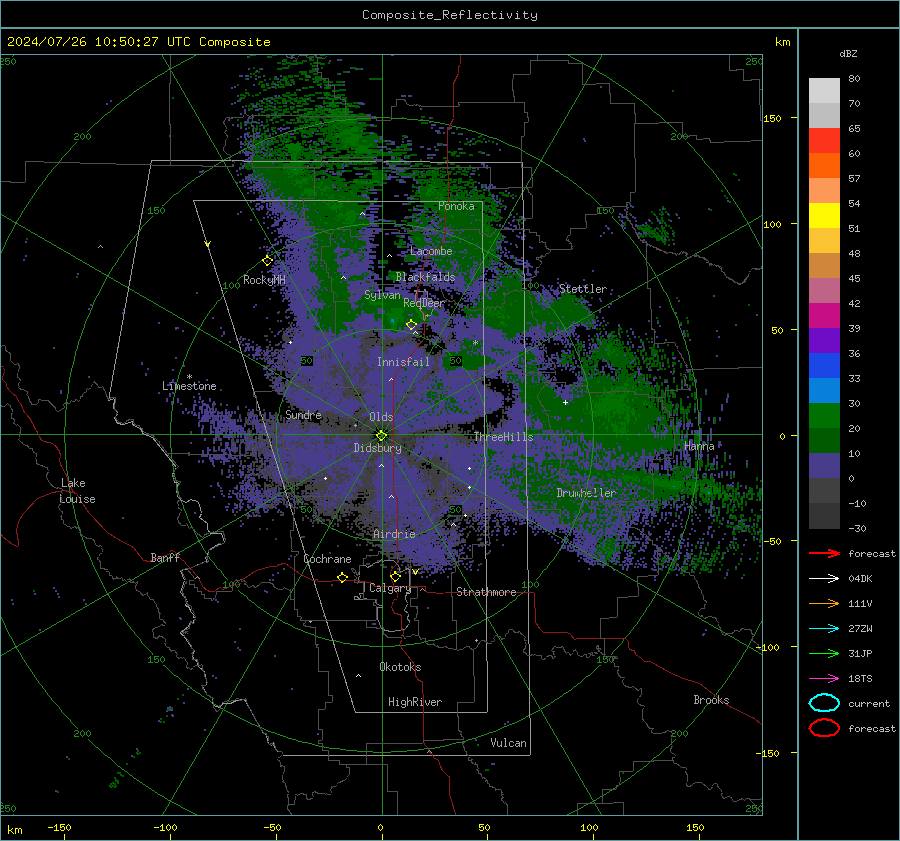Screen dimensions: 900x841
Task: Click the Blackfalds city label
Action: [x=425, y=277]
